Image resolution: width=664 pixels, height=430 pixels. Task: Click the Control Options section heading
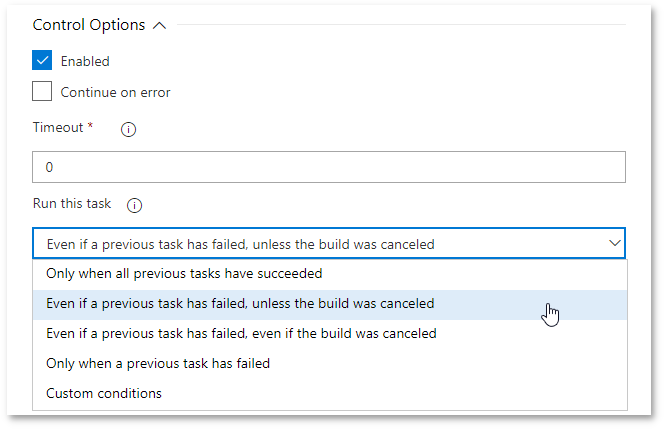89,25
